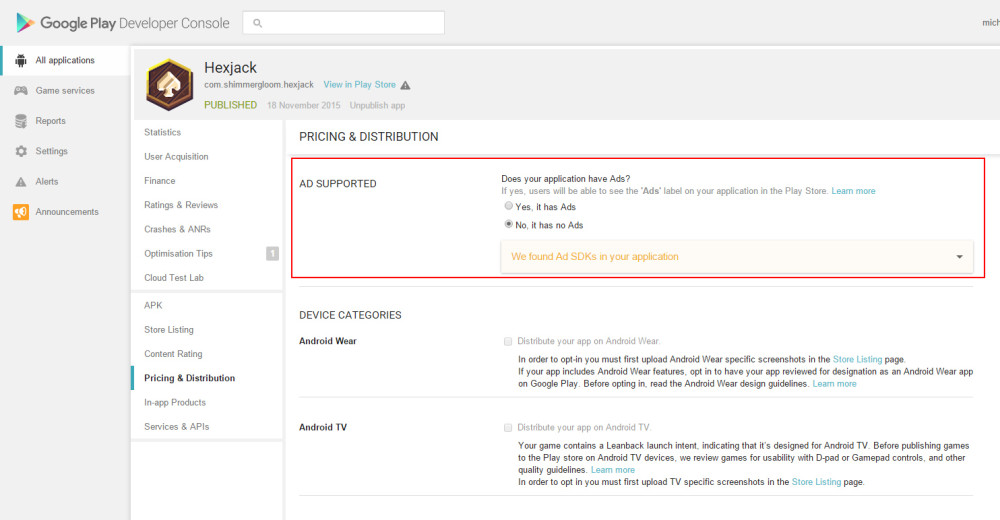Click the 'Does your application have Ads?' question

[566, 179]
